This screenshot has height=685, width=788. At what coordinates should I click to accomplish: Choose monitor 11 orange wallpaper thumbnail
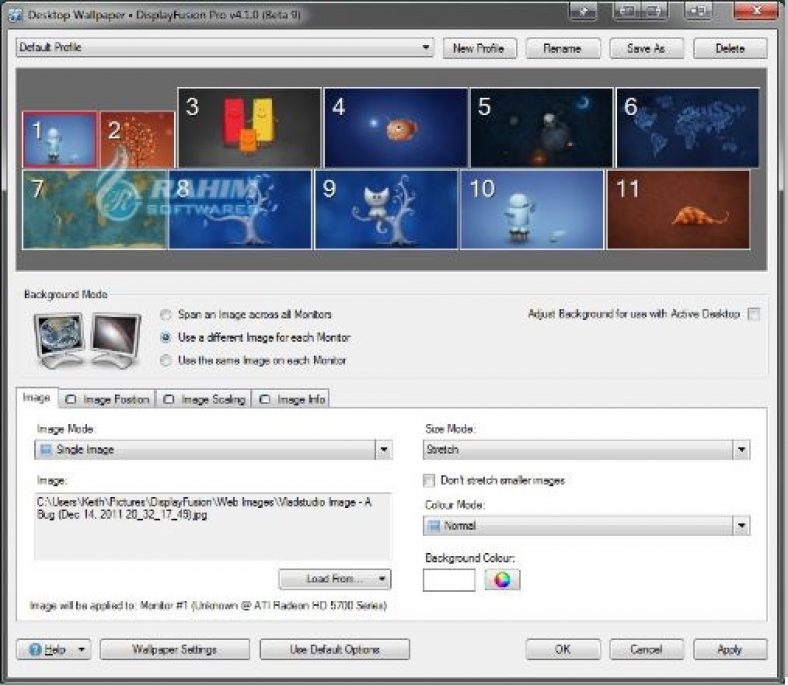(678, 209)
